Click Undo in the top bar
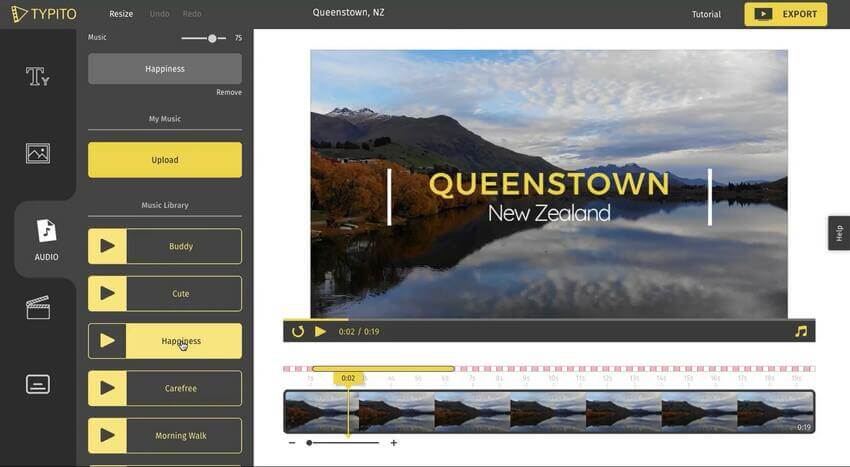Screen dimensions: 850x467 pos(159,14)
